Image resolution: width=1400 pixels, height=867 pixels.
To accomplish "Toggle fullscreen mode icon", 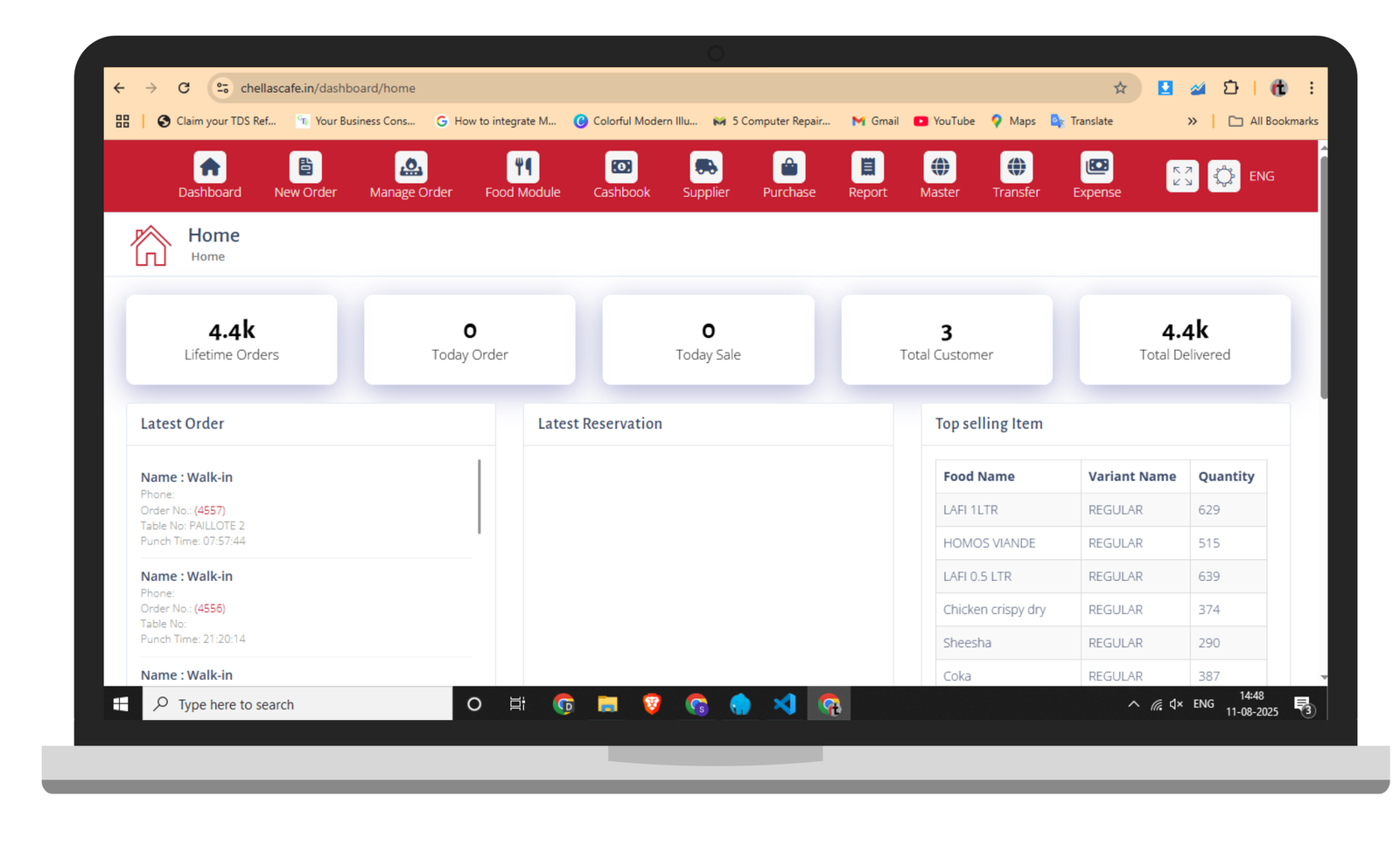I will click(x=1182, y=176).
